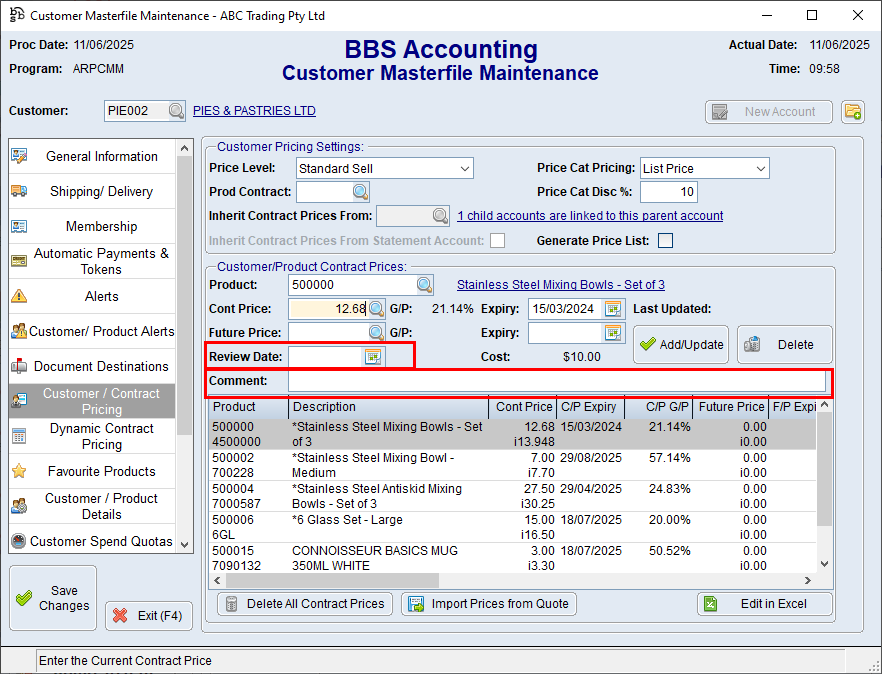The height and width of the screenshot is (674, 882).
Task: Open the Shipping/ Delivery section
Action: tap(101, 192)
